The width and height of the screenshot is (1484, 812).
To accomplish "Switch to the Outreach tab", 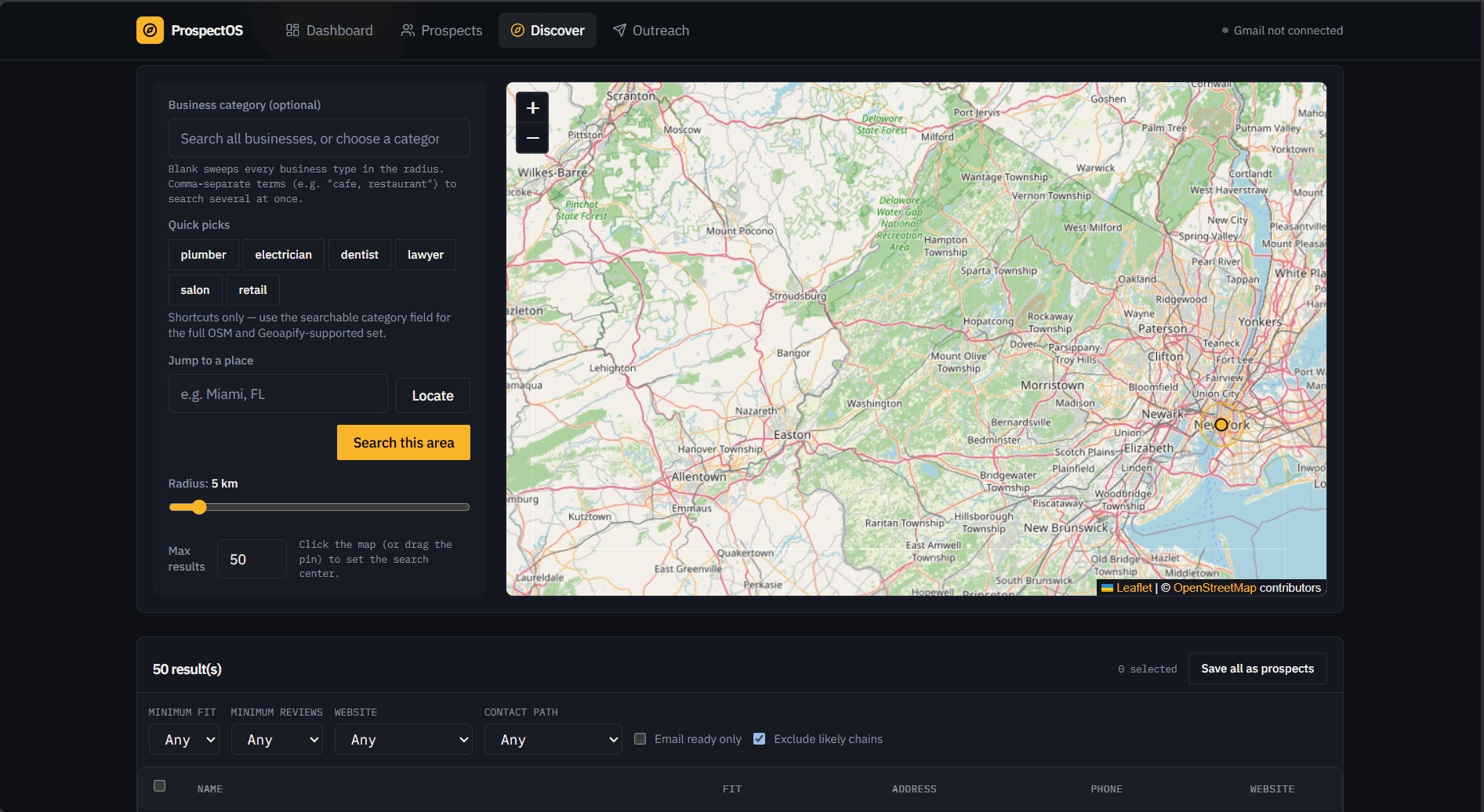I will coord(651,31).
